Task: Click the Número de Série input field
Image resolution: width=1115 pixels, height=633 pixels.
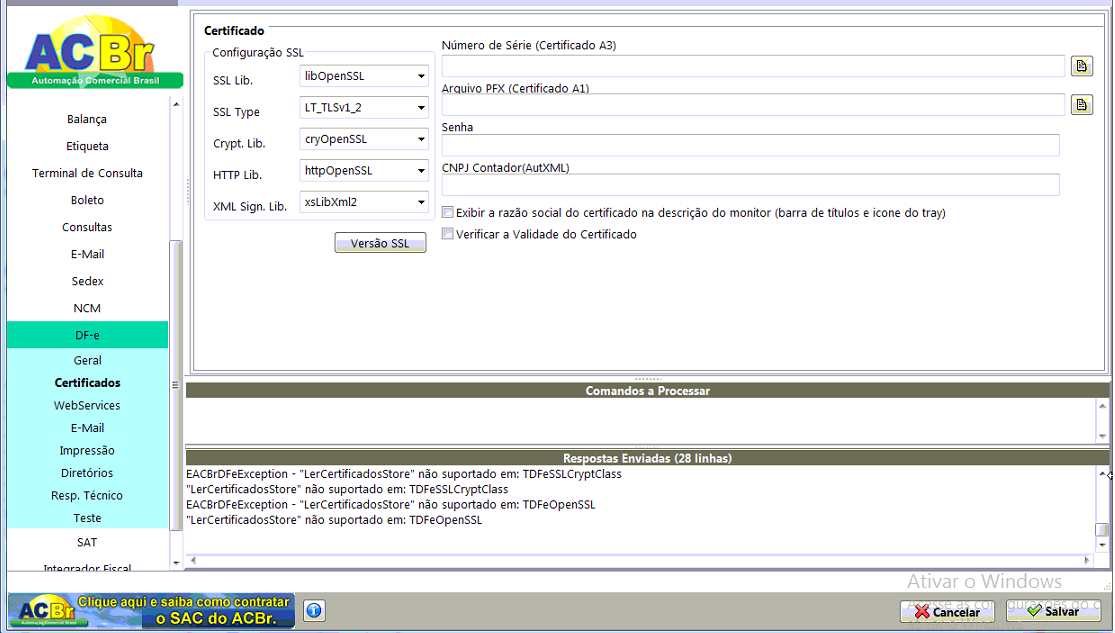Action: [753, 66]
